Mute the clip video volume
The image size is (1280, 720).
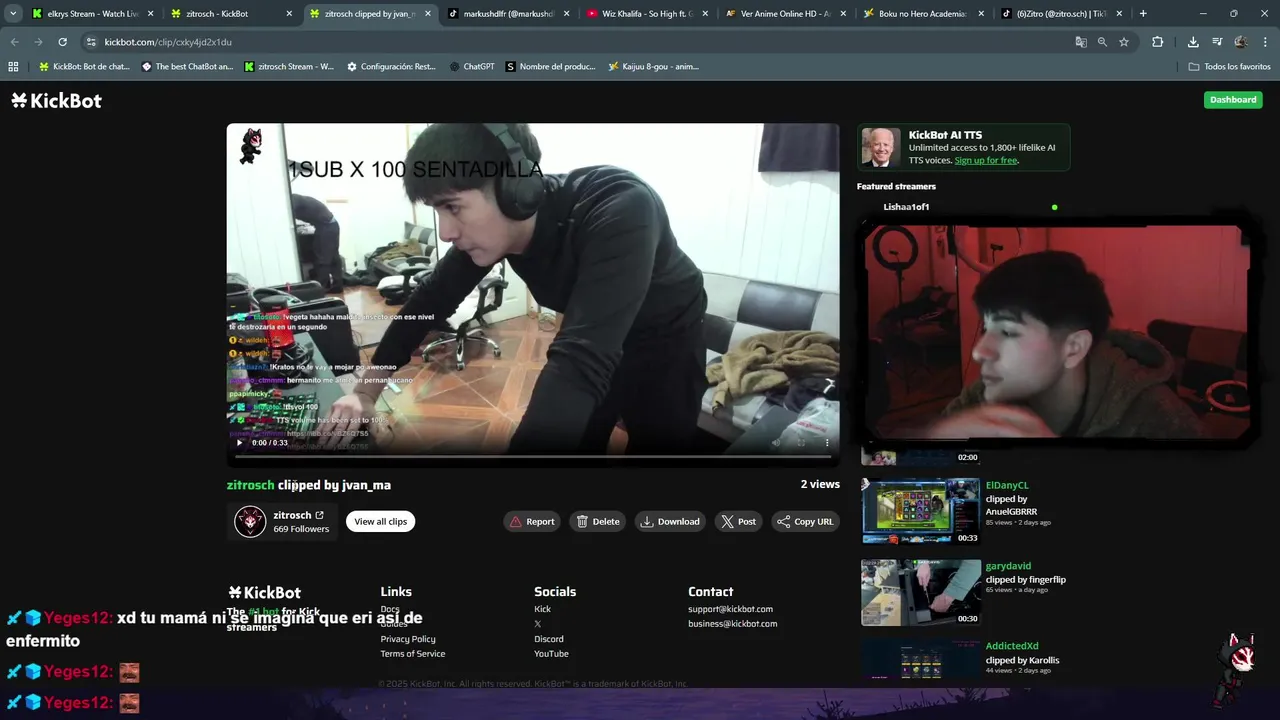[776, 442]
